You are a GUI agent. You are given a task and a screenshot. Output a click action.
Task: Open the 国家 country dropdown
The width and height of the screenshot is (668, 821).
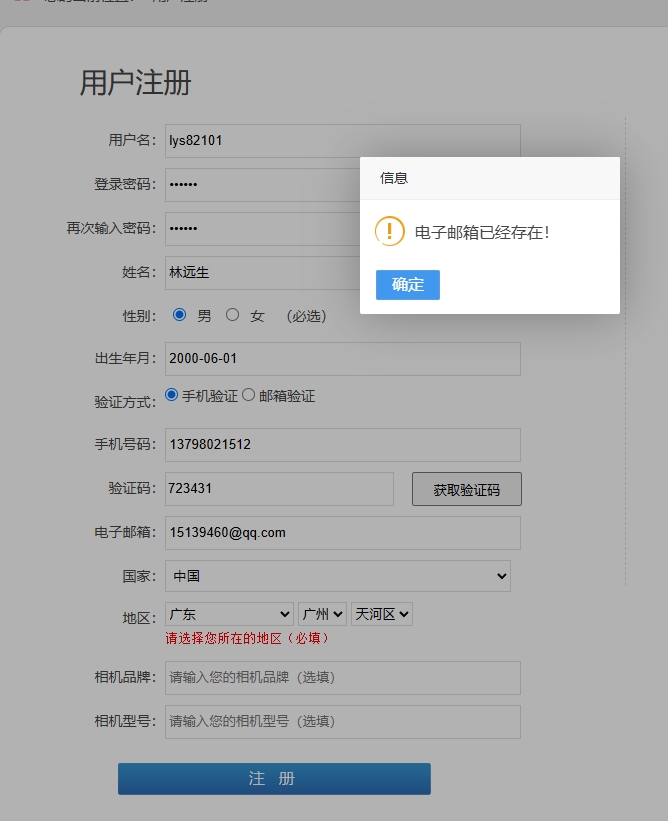[337, 576]
